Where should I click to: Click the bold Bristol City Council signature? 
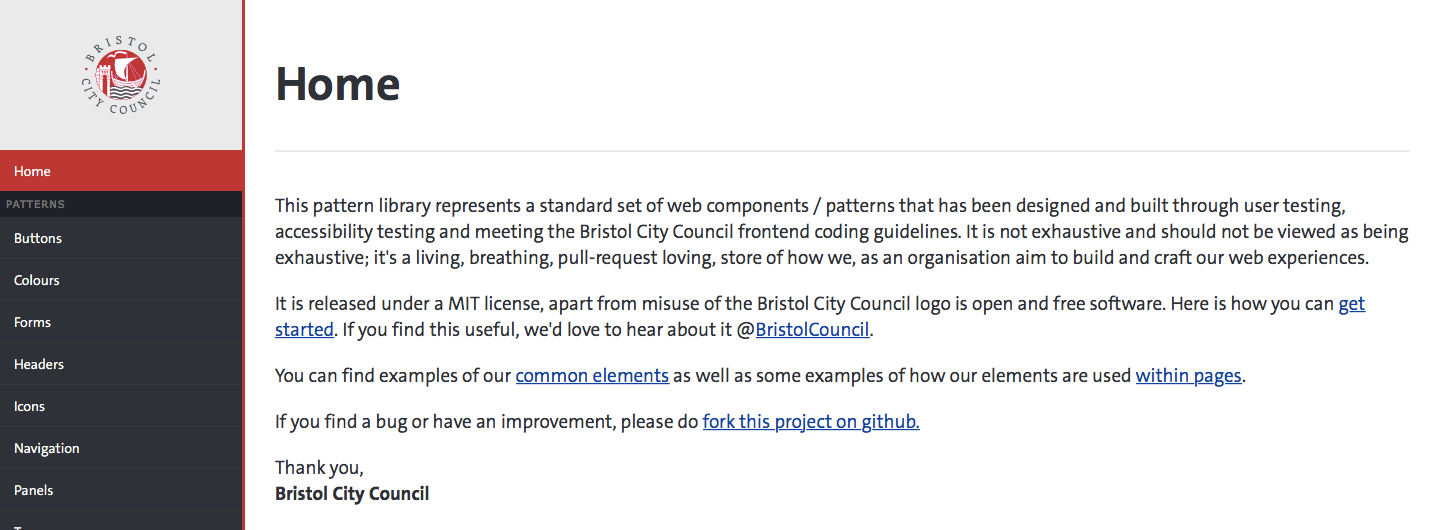(x=352, y=493)
